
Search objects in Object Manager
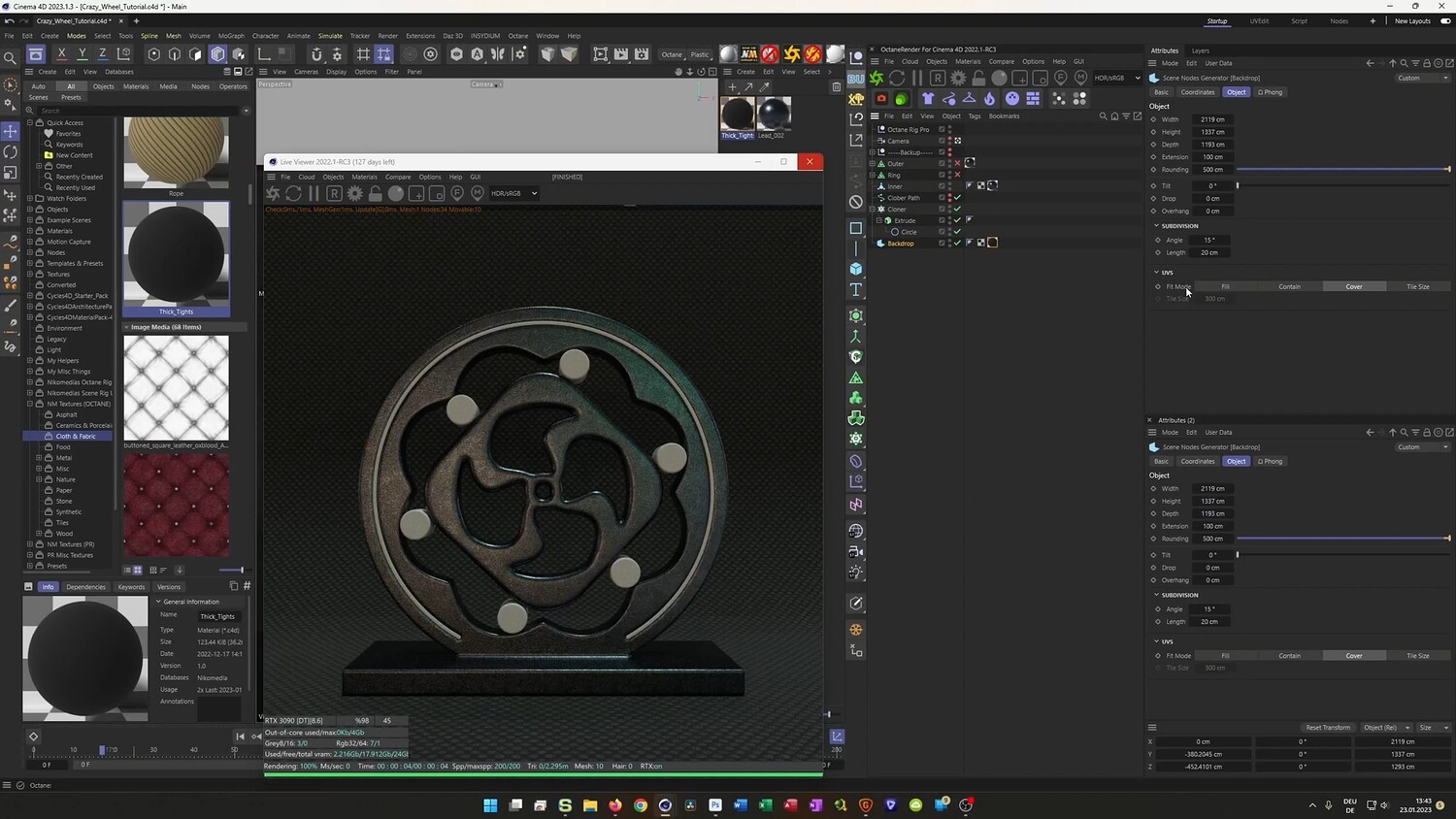pos(1103,116)
